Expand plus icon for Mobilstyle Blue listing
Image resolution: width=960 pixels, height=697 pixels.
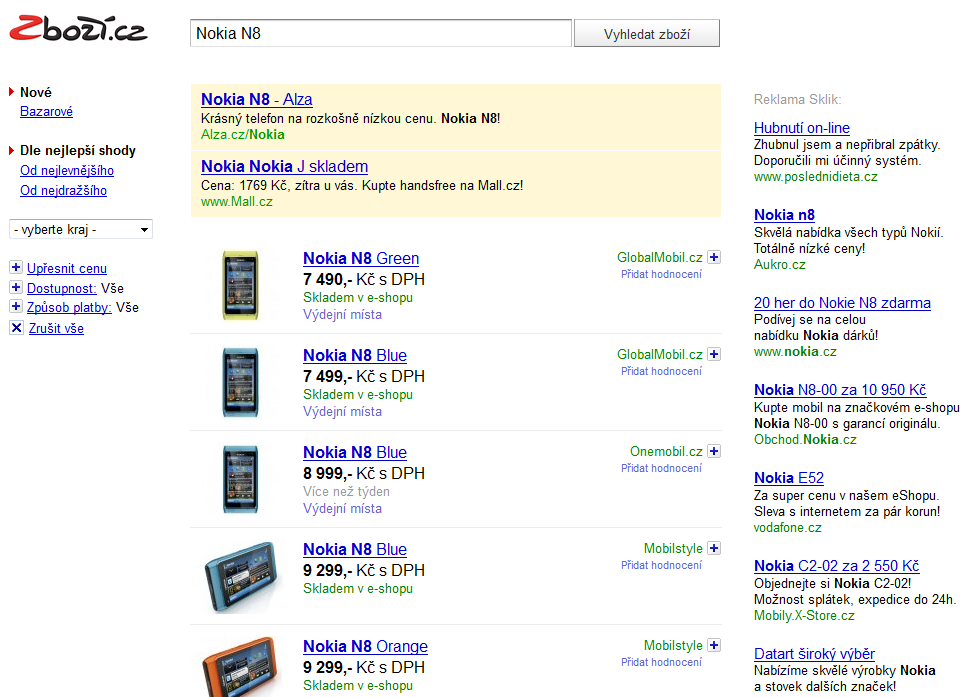(714, 548)
